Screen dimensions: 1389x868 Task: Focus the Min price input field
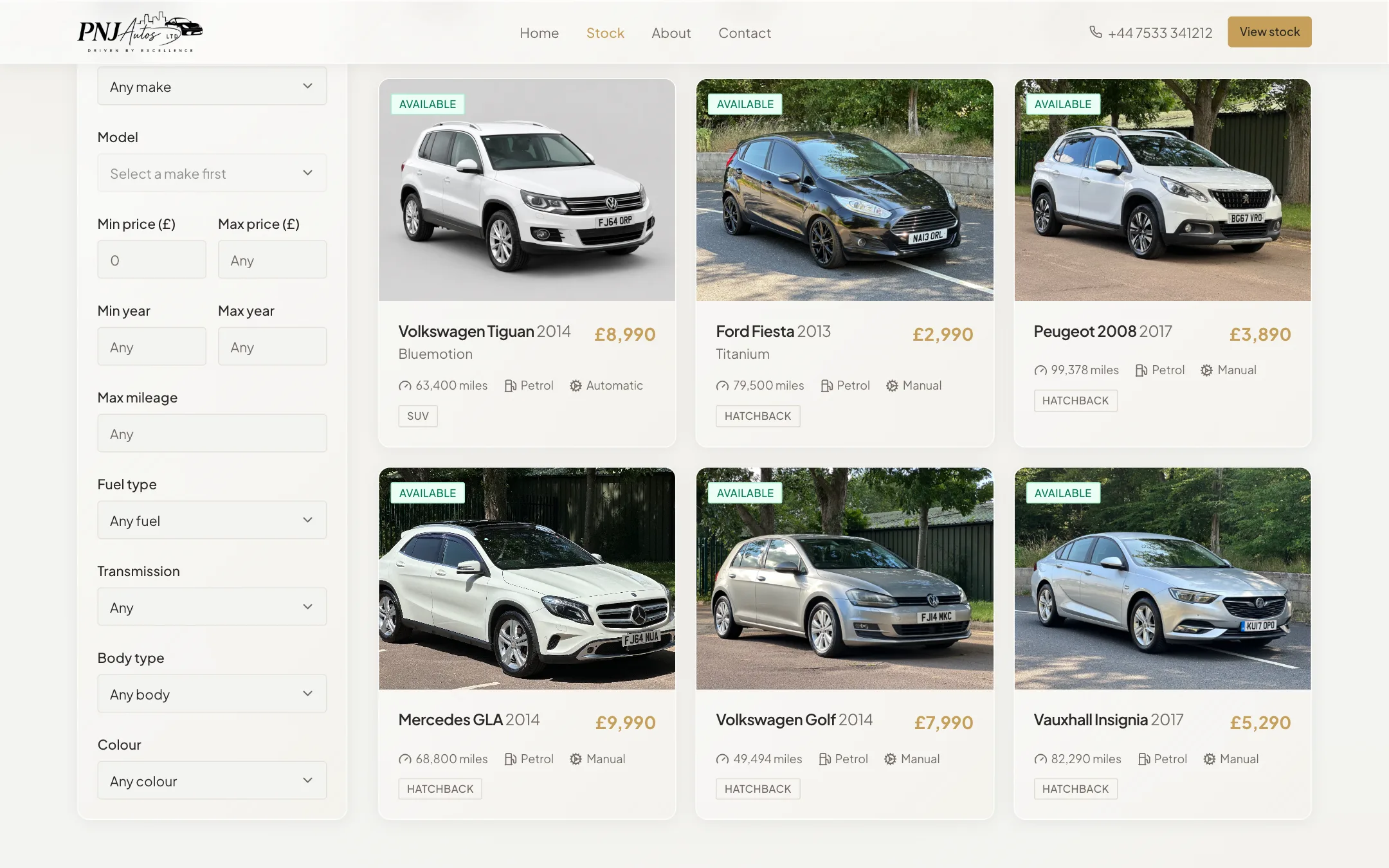[152, 260]
